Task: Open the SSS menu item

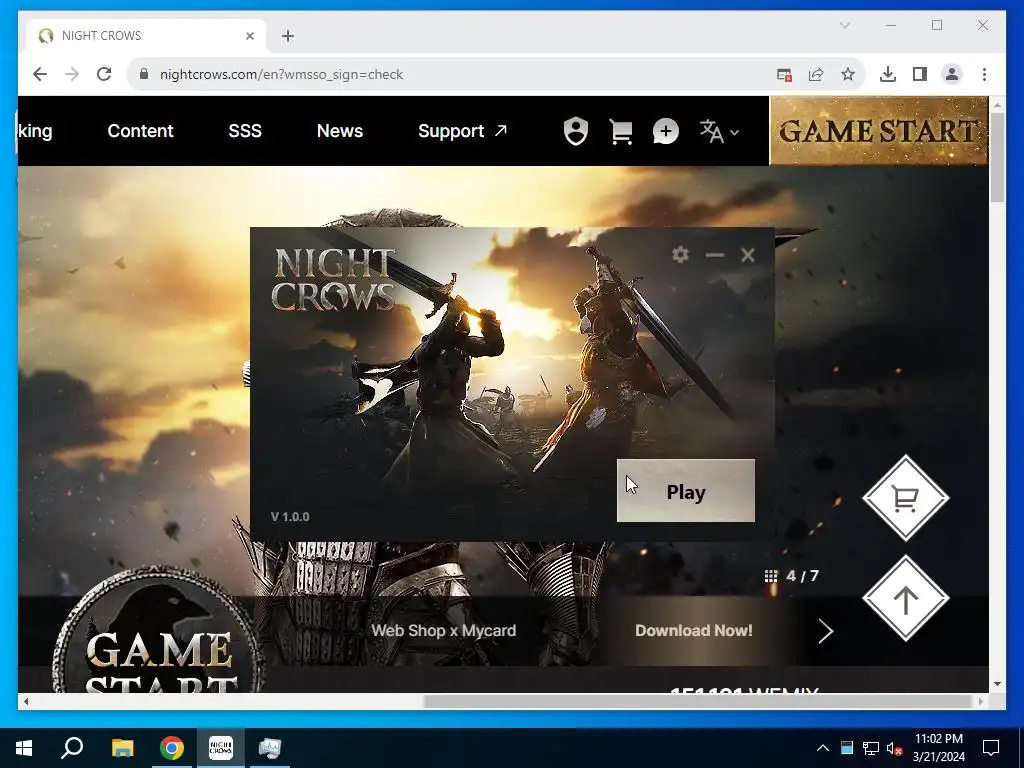Action: (245, 131)
